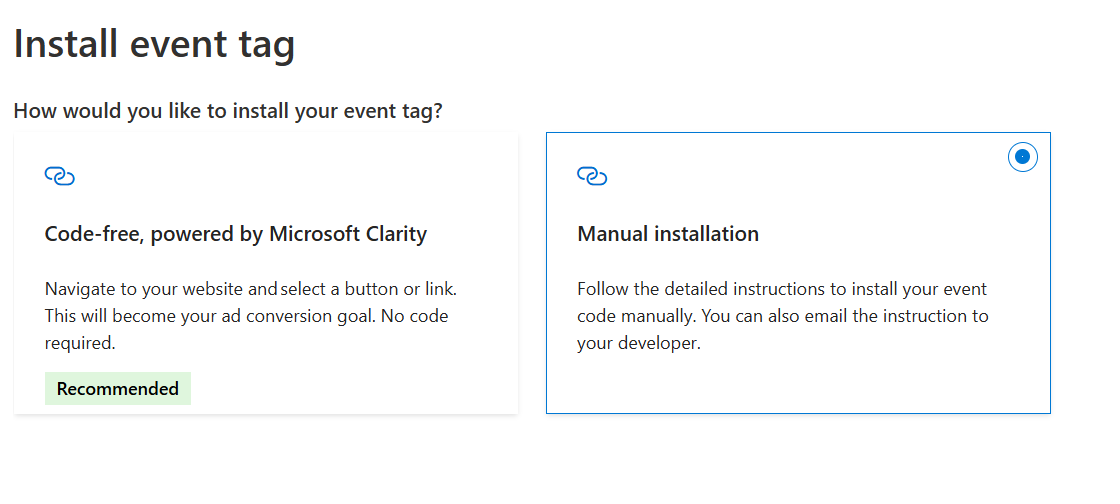The image size is (1120, 504).
Task: Click the 'required.' text on Code-free card
Action: click(80, 343)
